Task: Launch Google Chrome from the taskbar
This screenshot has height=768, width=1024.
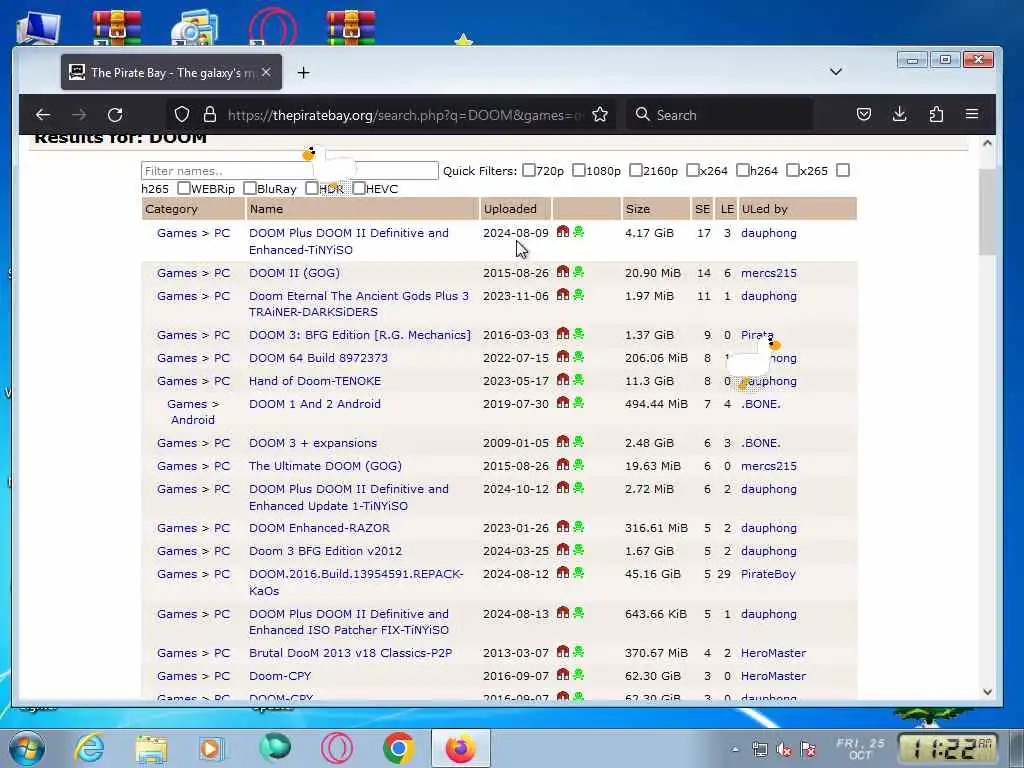Action: coord(399,748)
